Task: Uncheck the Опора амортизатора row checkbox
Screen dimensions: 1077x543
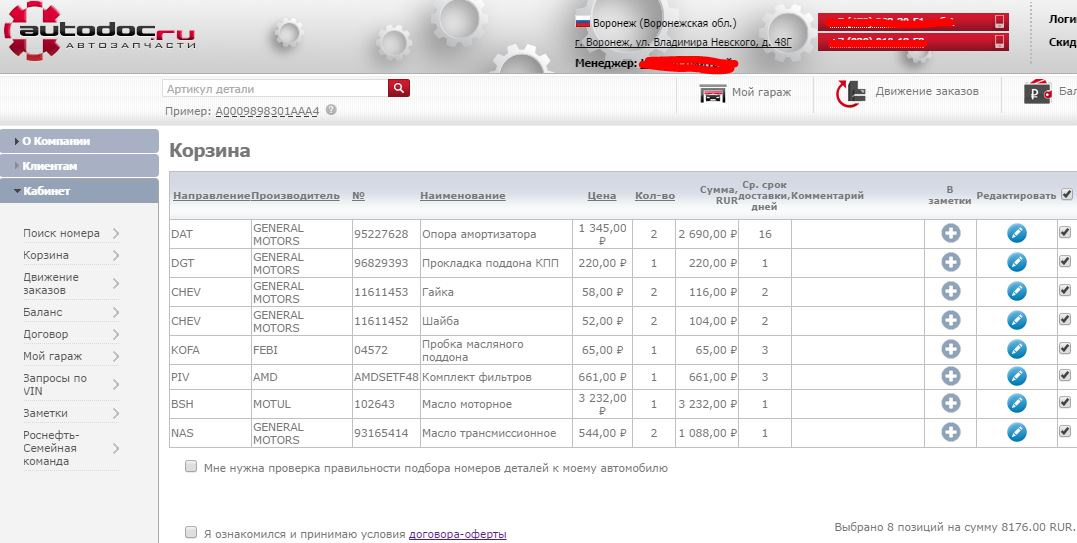Action: point(1065,233)
